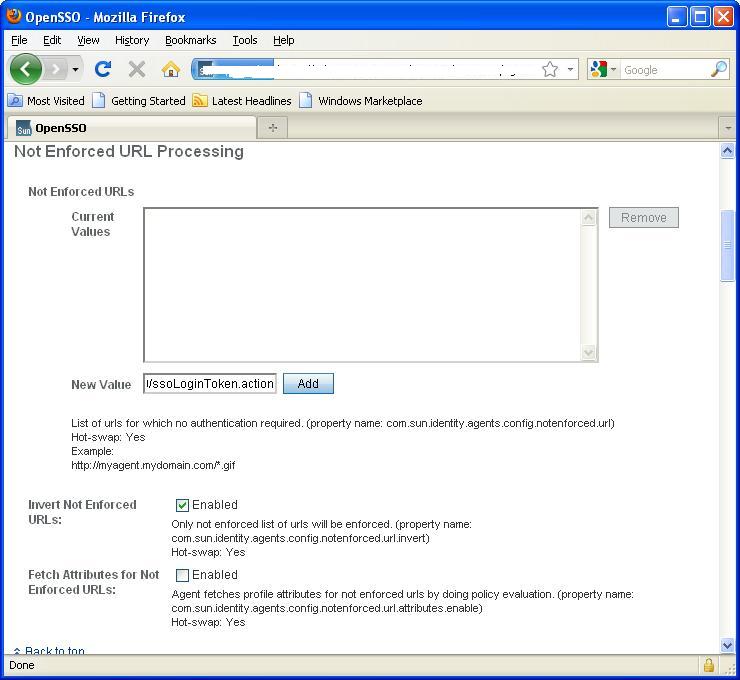Click the Stop loading X icon
The image size is (740, 680).
coord(137,70)
